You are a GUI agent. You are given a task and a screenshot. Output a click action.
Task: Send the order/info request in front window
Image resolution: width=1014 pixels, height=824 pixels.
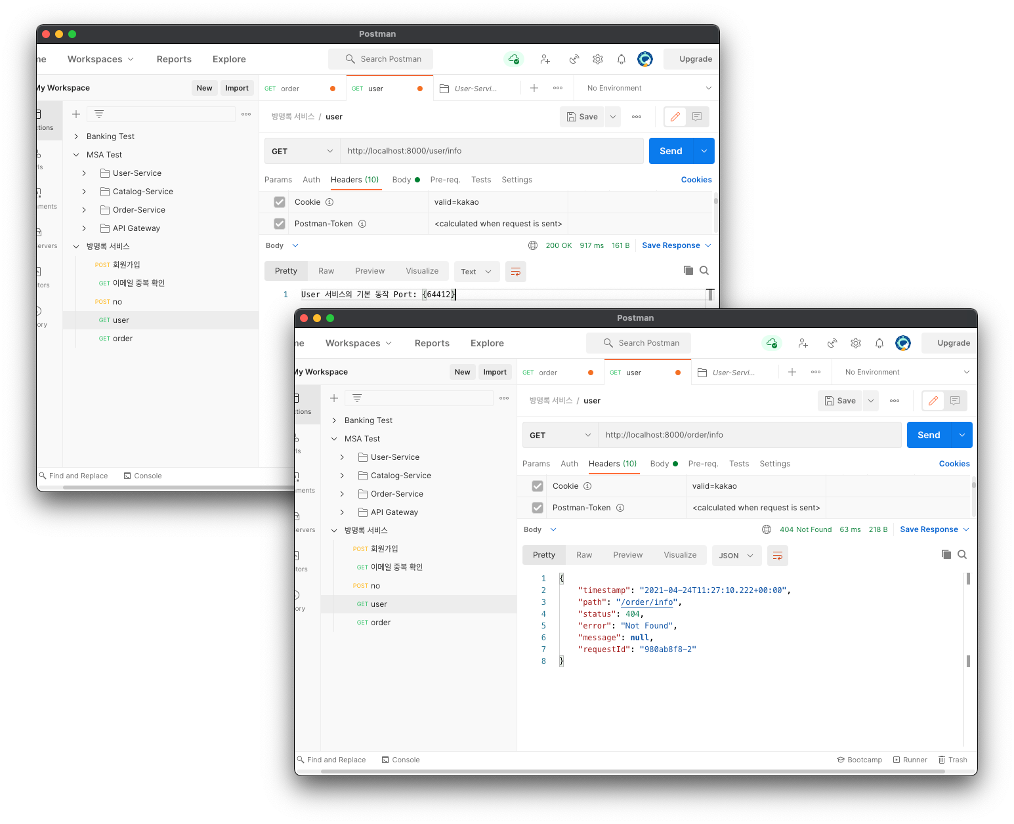[929, 435]
